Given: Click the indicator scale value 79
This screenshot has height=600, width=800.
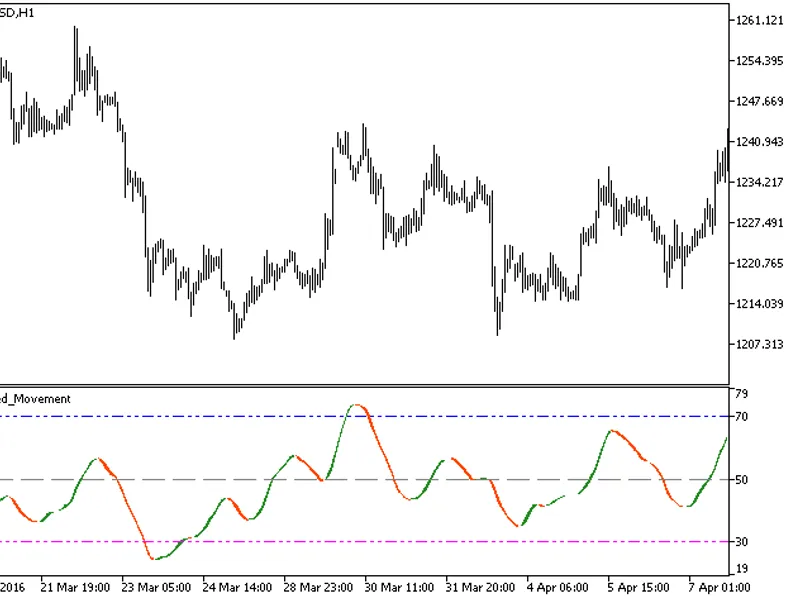Looking at the screenshot, I should point(741,394).
